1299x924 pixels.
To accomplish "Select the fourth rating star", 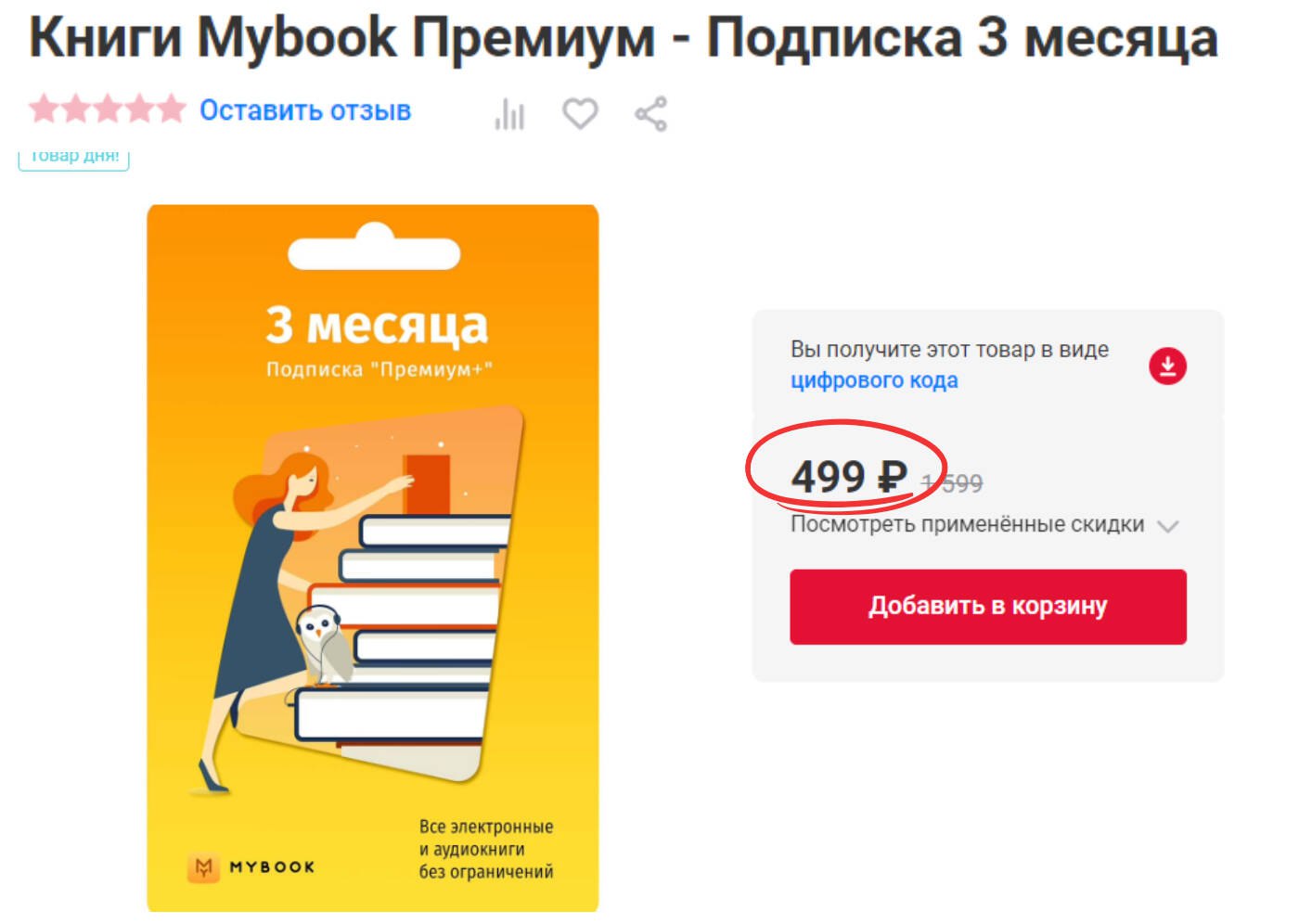I will pyautogui.click(x=138, y=109).
